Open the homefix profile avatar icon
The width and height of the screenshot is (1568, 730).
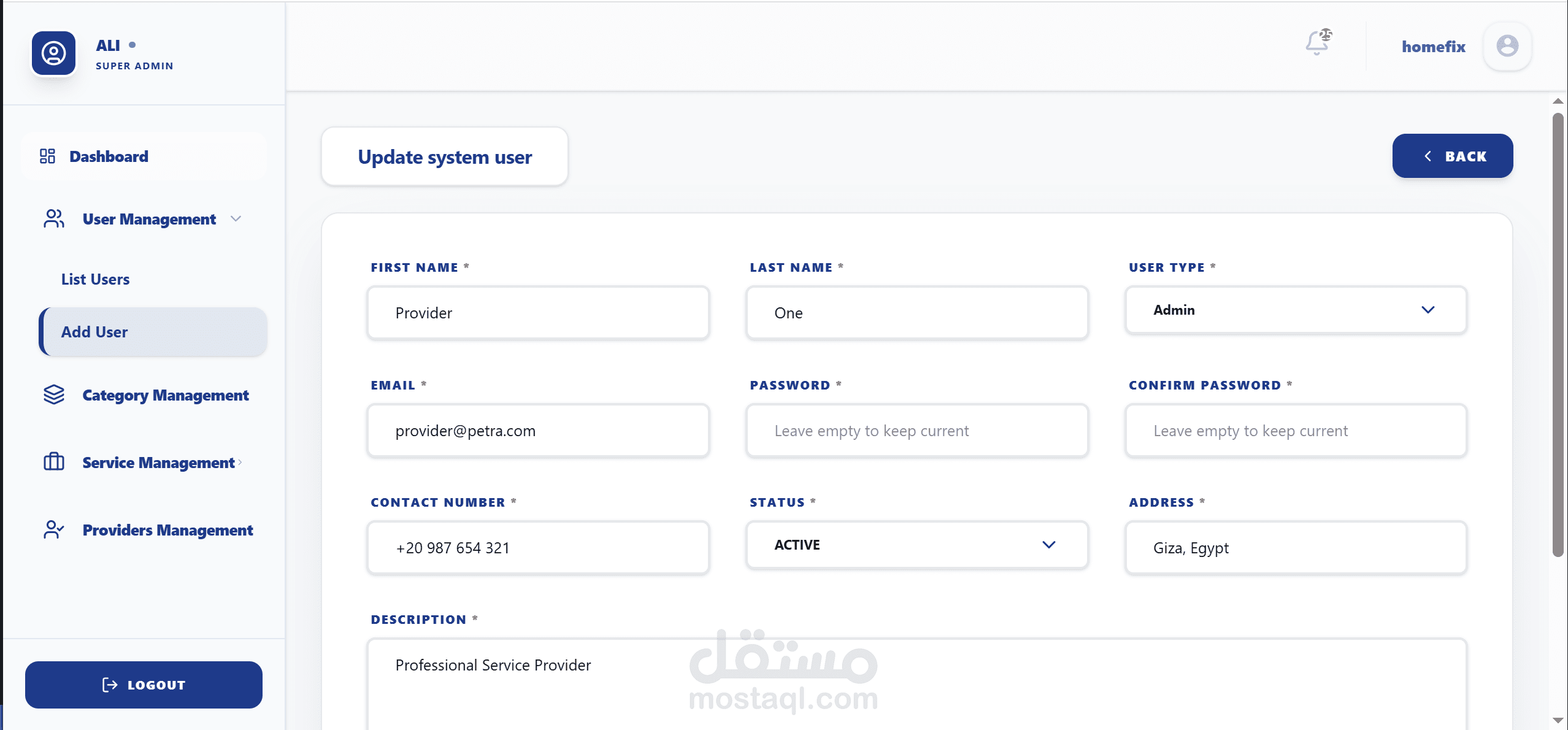pos(1507,46)
